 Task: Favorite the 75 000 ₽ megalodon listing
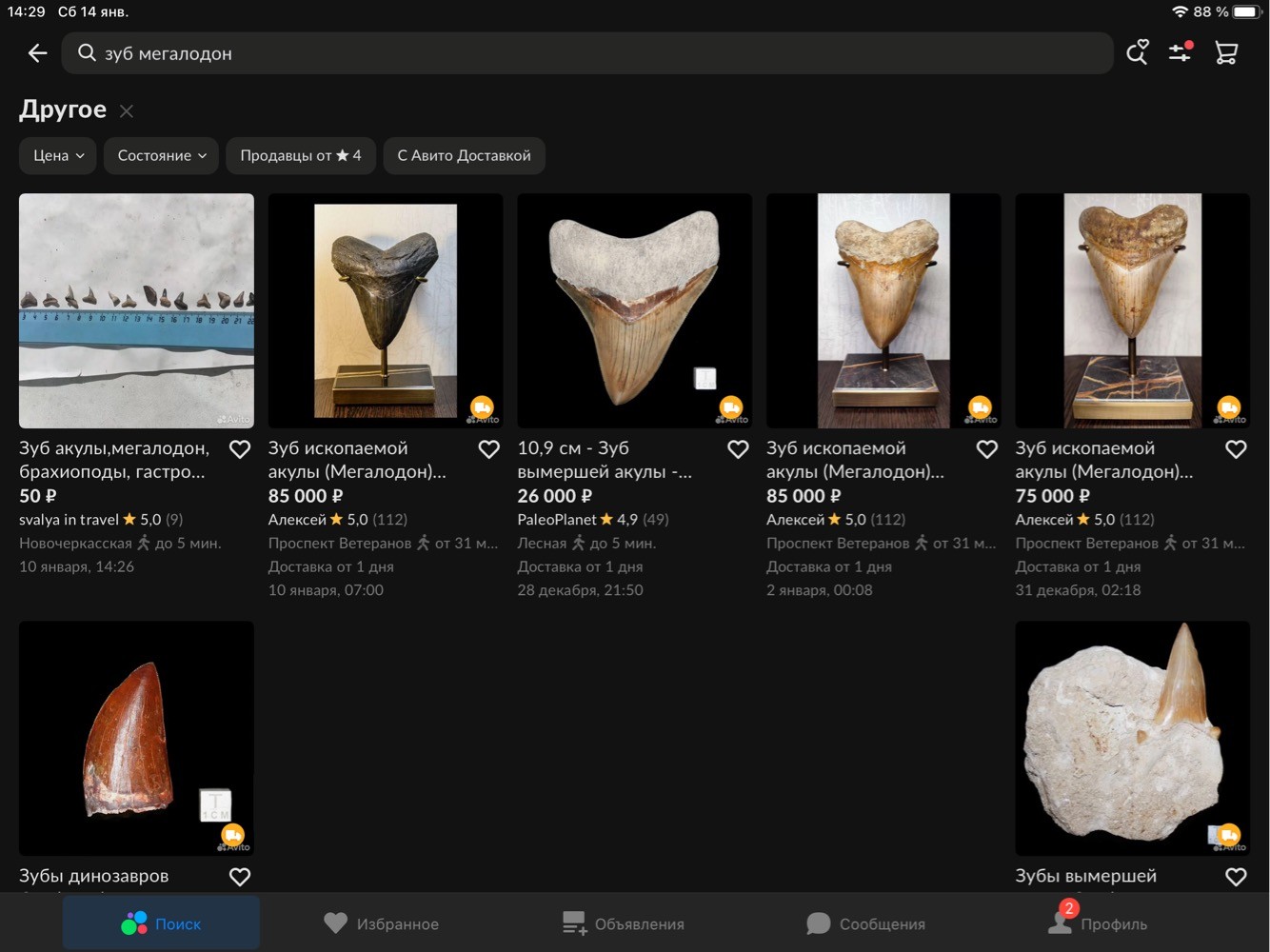coord(1236,449)
